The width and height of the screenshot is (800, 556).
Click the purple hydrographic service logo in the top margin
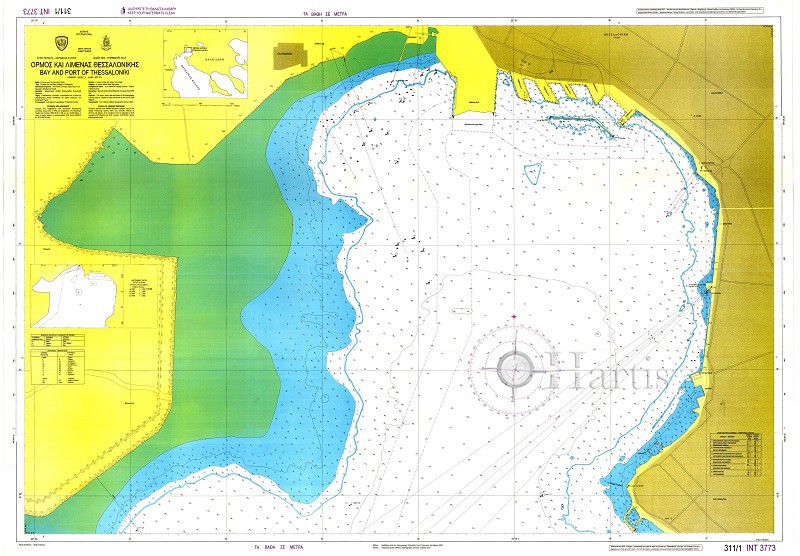click(x=121, y=10)
